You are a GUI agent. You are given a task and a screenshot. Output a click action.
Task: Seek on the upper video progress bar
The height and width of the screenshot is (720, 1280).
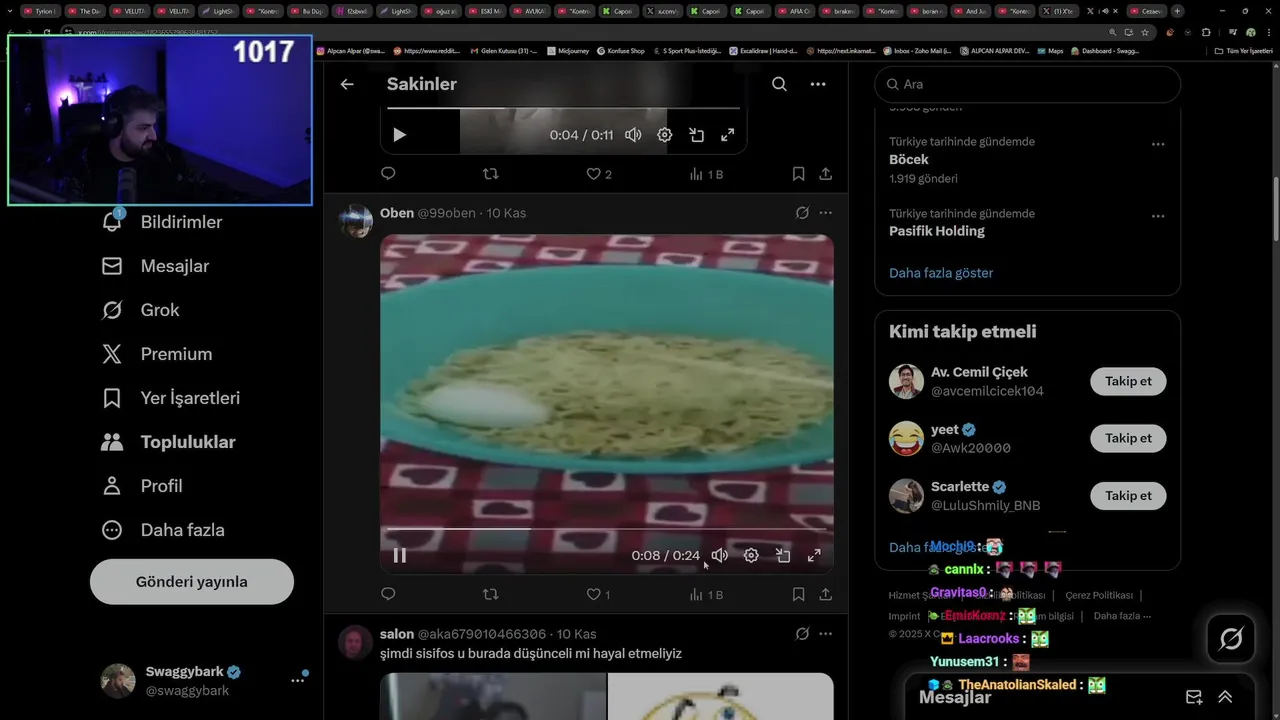[563, 108]
